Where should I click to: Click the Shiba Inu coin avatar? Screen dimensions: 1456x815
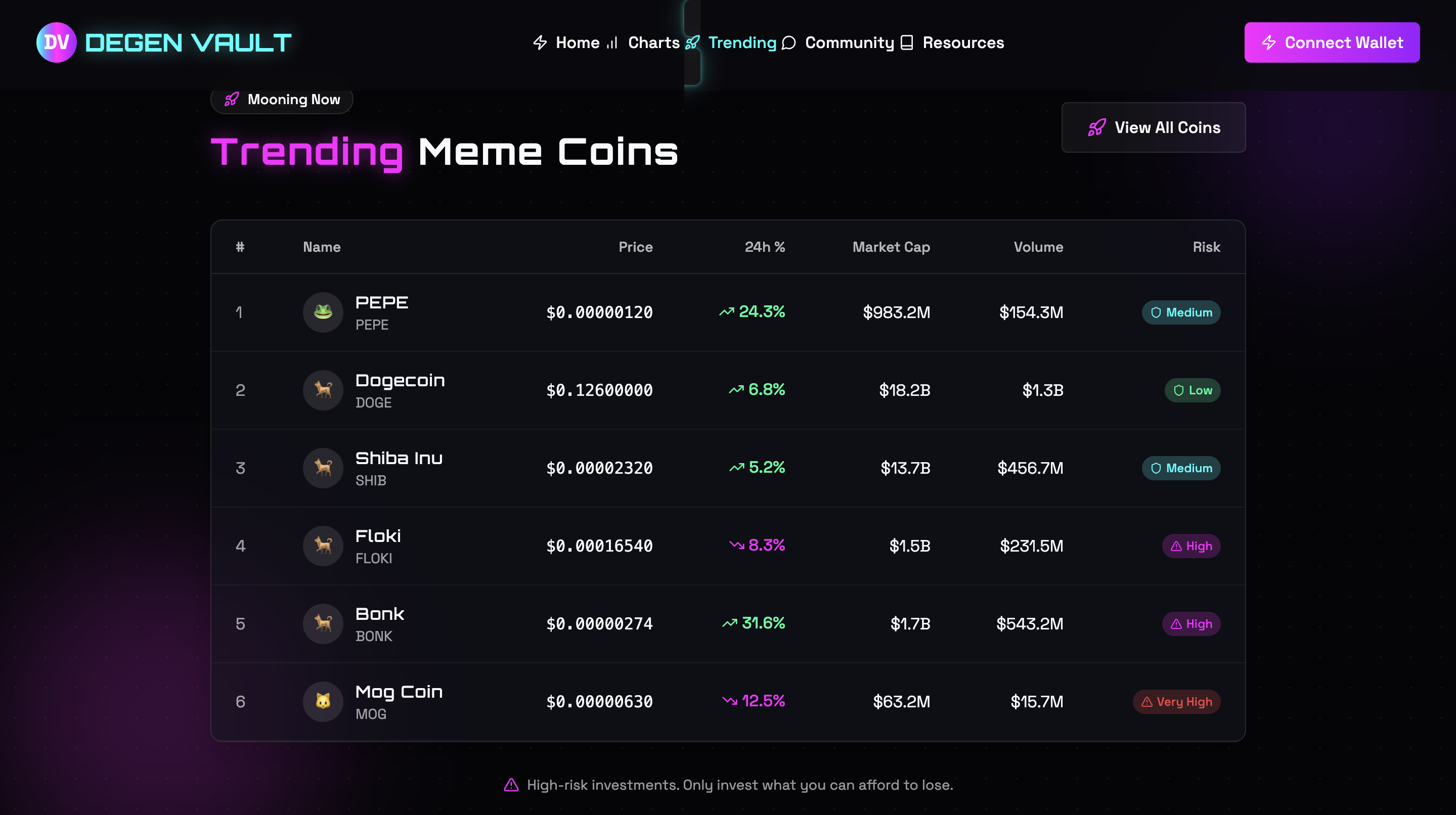[323, 468]
